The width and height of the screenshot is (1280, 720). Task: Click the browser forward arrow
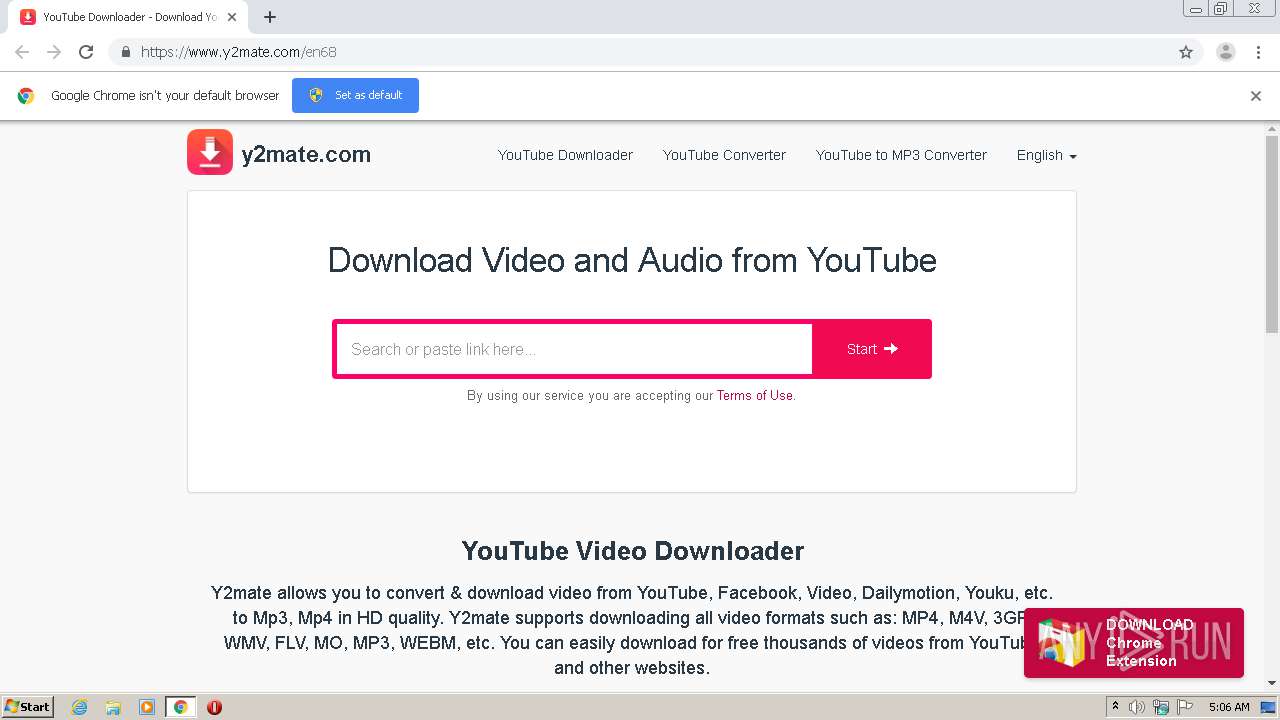[x=54, y=52]
